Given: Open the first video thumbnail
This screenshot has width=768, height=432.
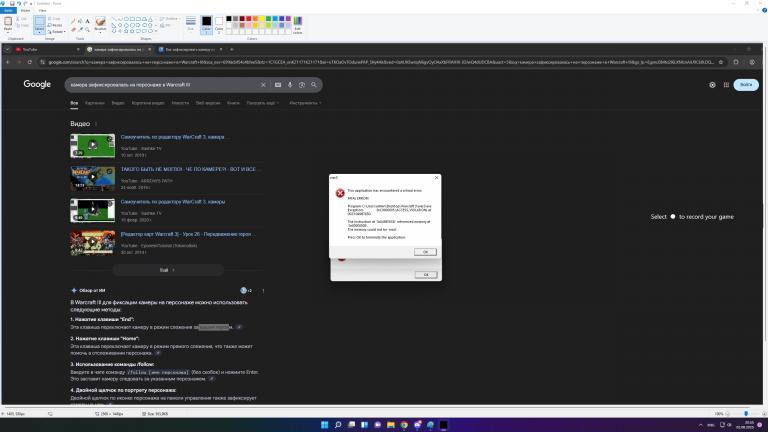Looking at the screenshot, I should [93, 145].
